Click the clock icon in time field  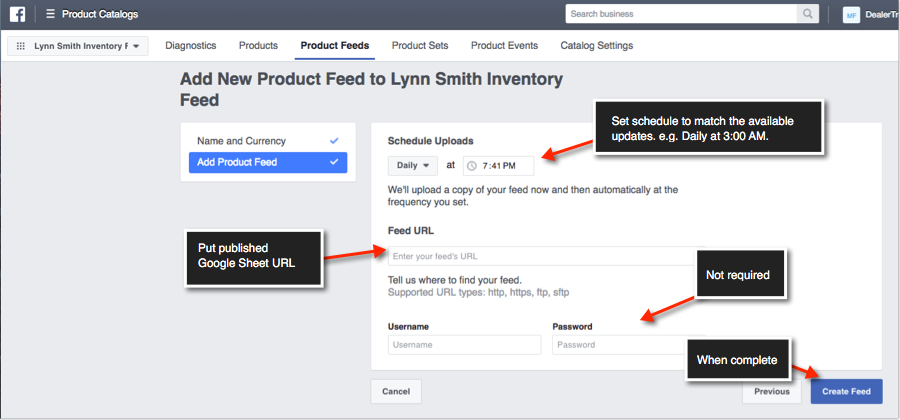click(x=472, y=166)
